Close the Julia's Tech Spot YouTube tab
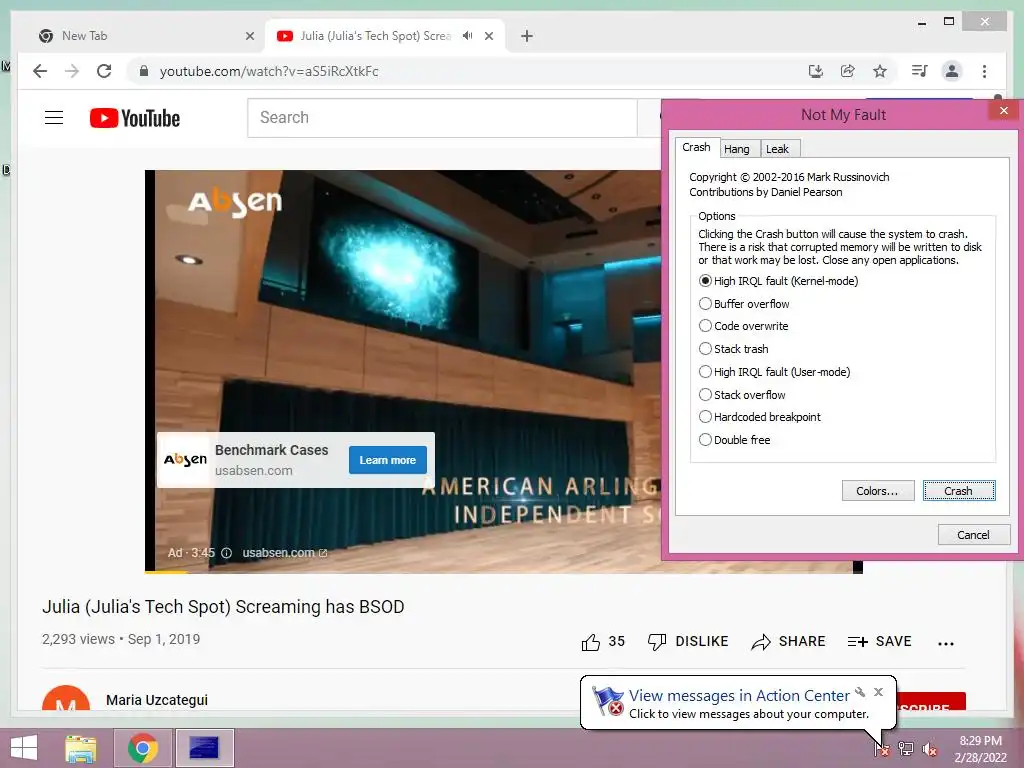Image resolution: width=1024 pixels, height=768 pixels. 488,36
